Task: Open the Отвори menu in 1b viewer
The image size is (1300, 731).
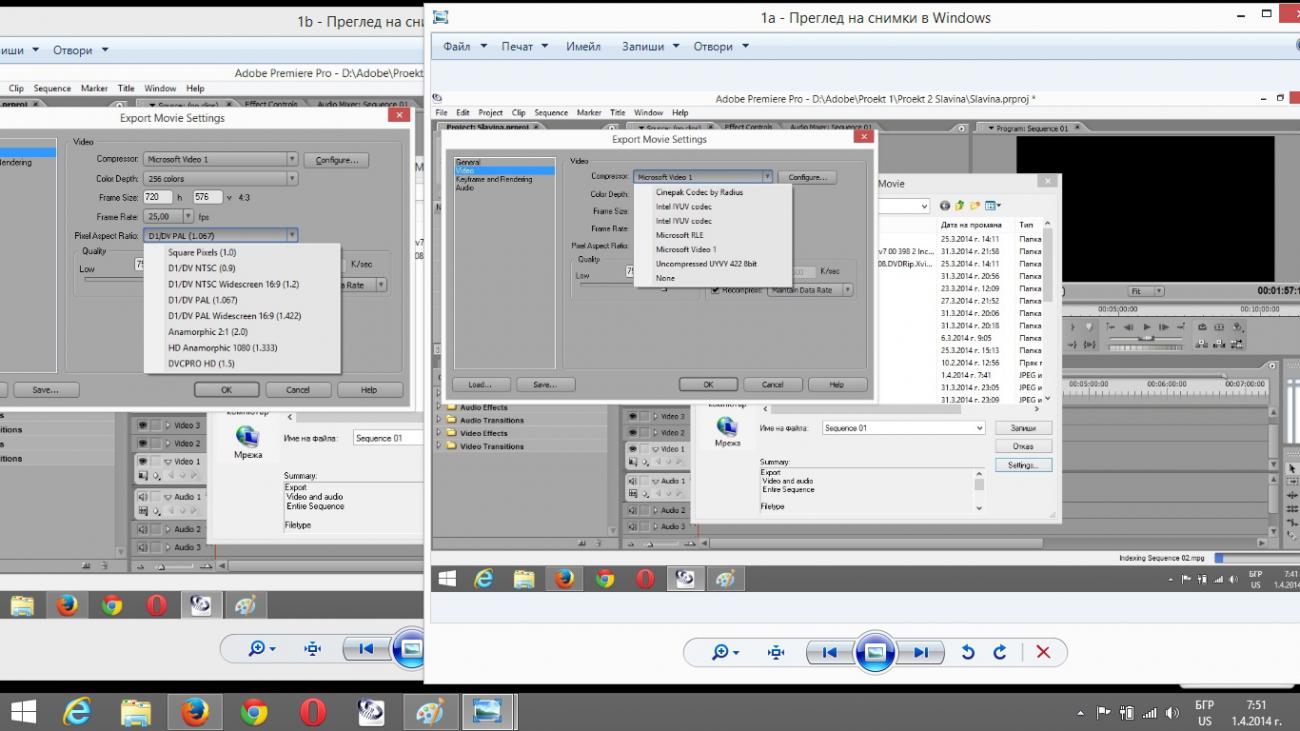Action: [80, 50]
